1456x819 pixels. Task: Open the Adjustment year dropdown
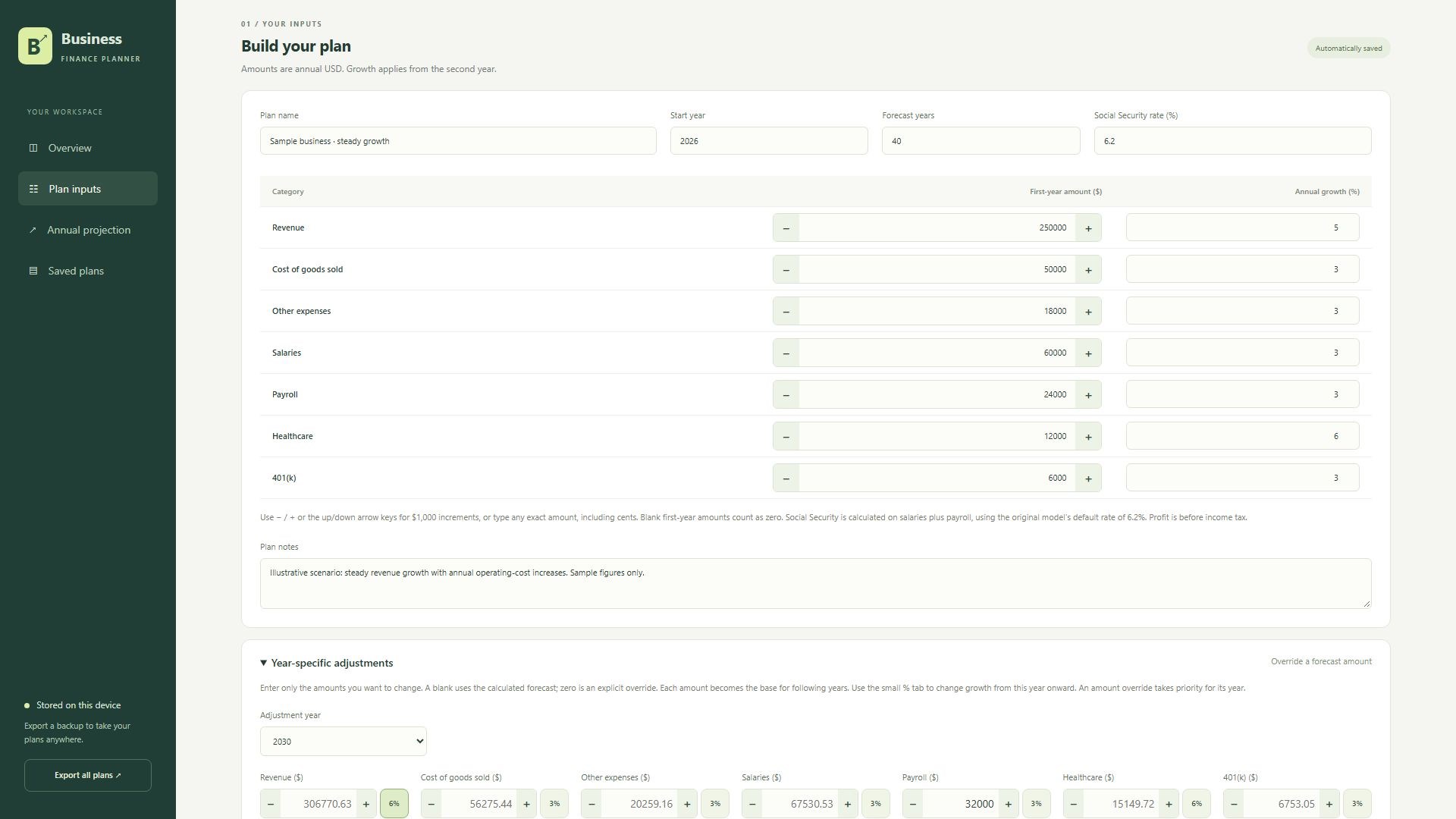344,742
